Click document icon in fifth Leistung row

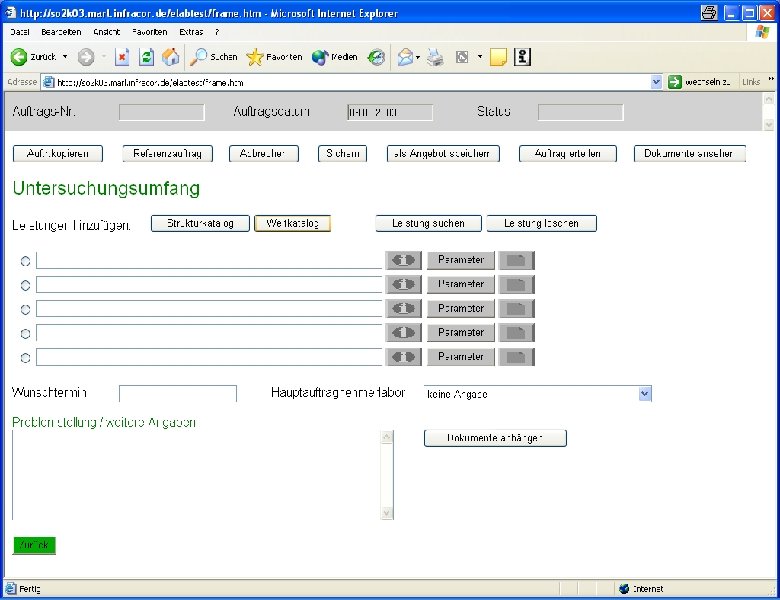tap(516, 357)
